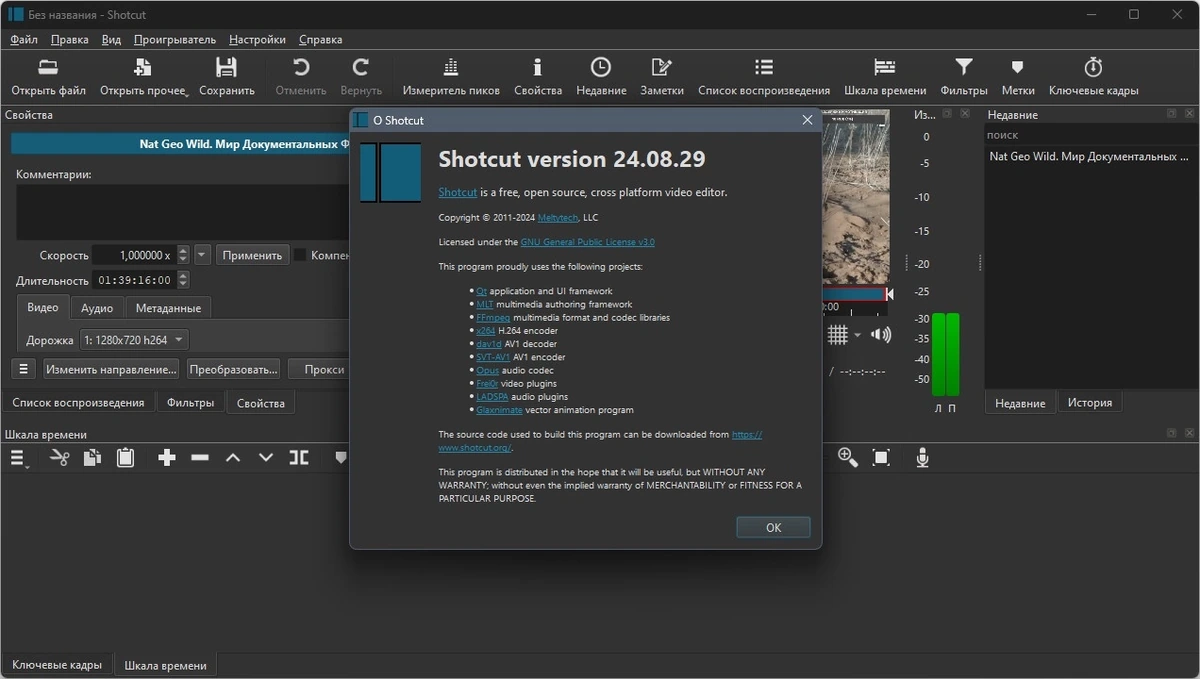
Task: Click the timeline zoom in magnifier
Action: point(848,458)
